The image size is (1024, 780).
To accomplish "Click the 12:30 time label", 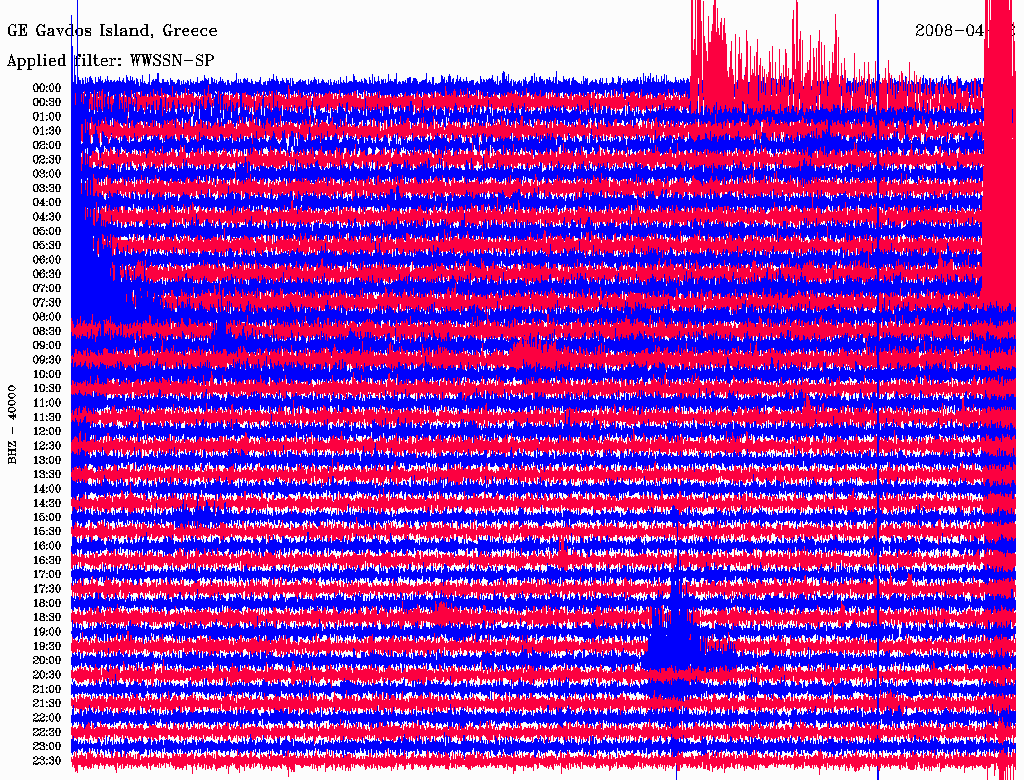I will pos(46,446).
